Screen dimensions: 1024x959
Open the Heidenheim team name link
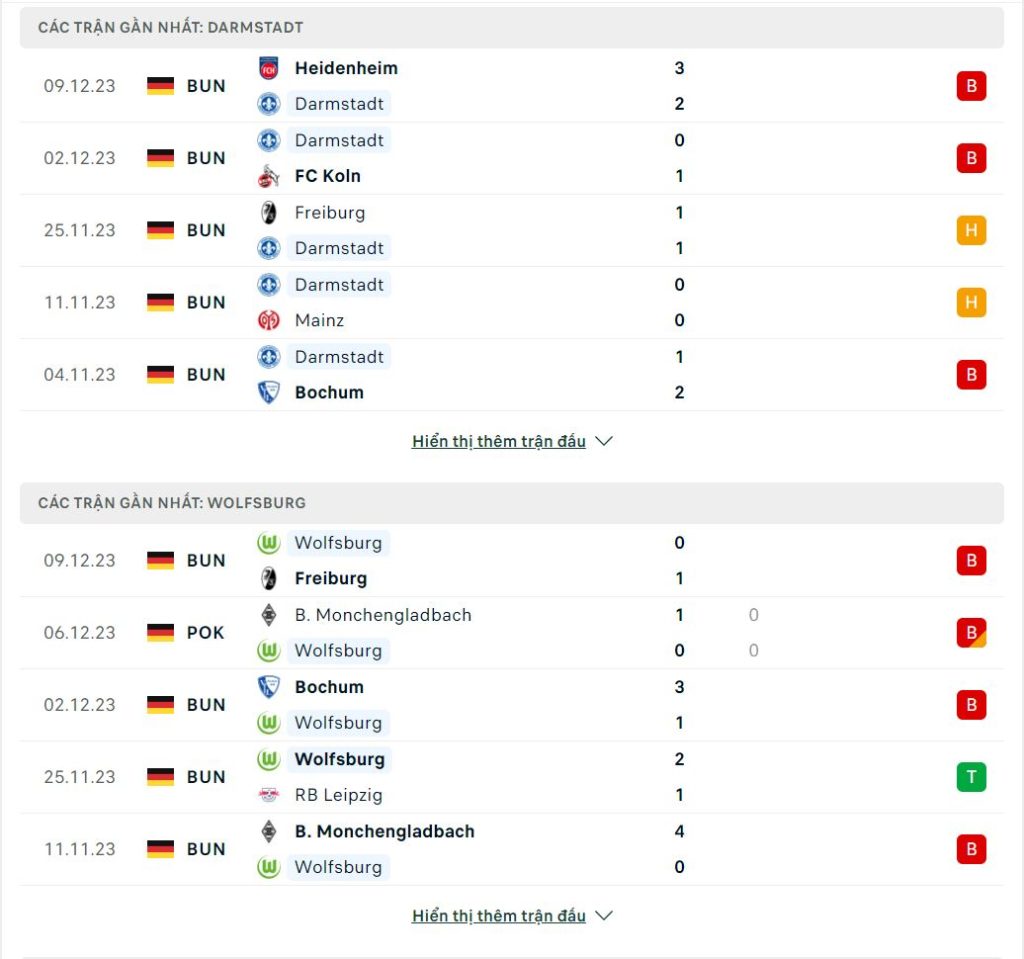click(x=346, y=68)
